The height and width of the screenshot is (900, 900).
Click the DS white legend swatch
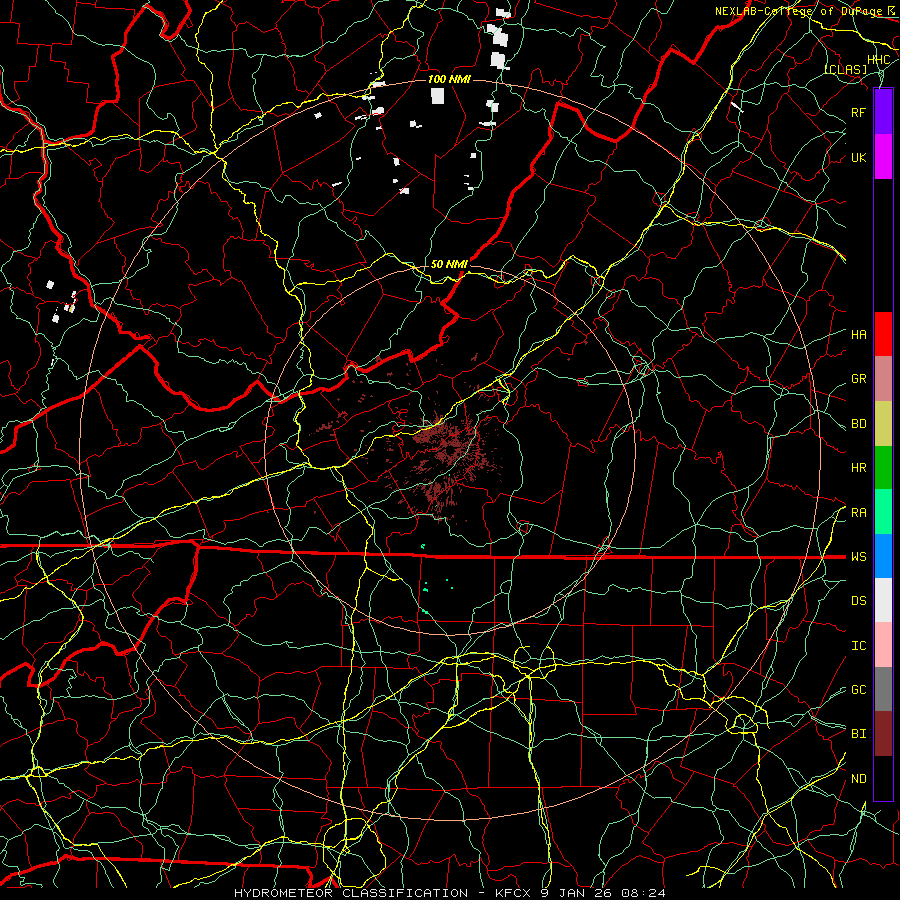tap(883, 600)
